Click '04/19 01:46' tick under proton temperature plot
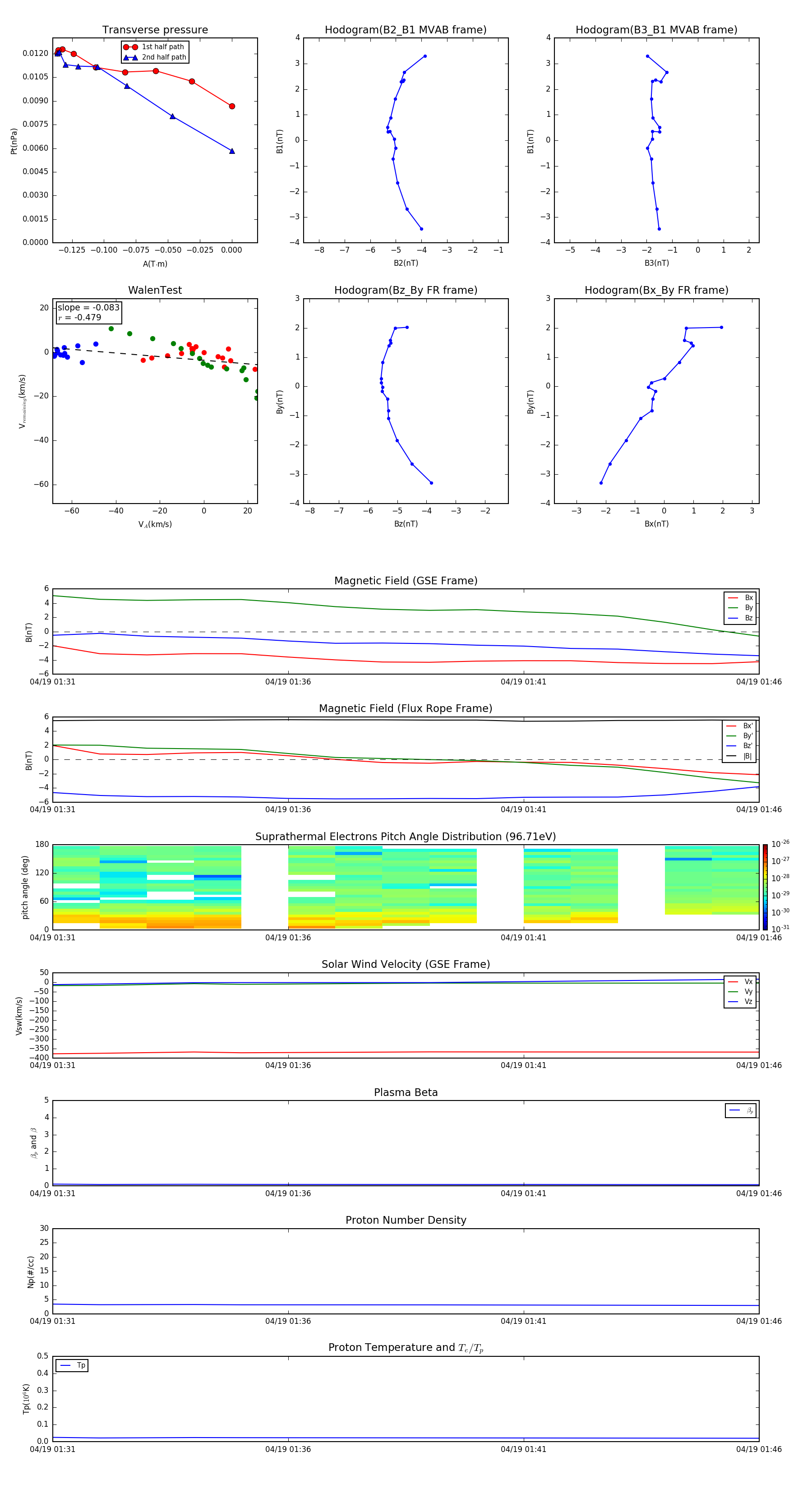Image resolution: width=812 pixels, height=1489 pixels. [759, 1449]
